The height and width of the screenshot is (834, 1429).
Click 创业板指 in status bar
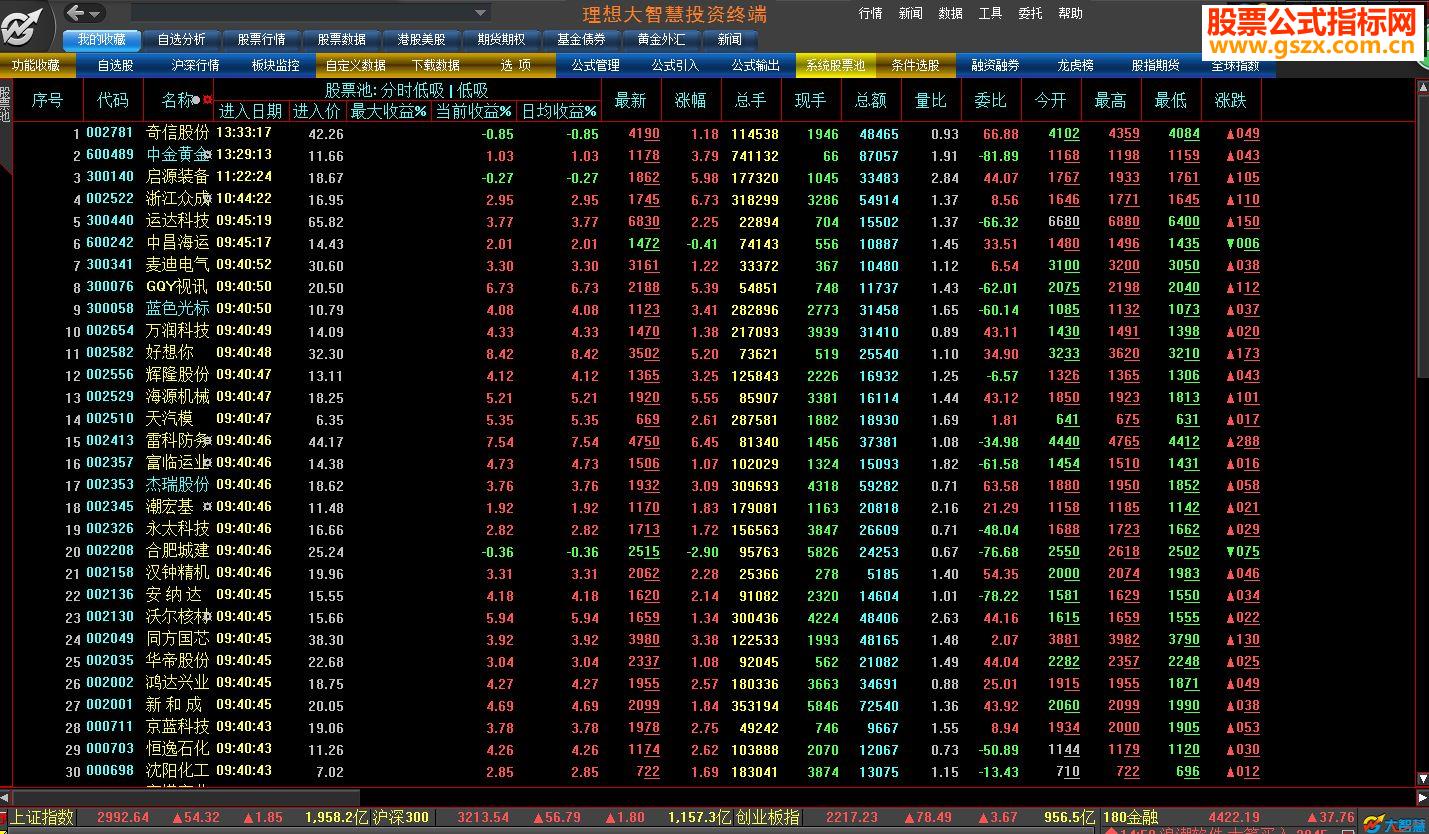pos(768,817)
